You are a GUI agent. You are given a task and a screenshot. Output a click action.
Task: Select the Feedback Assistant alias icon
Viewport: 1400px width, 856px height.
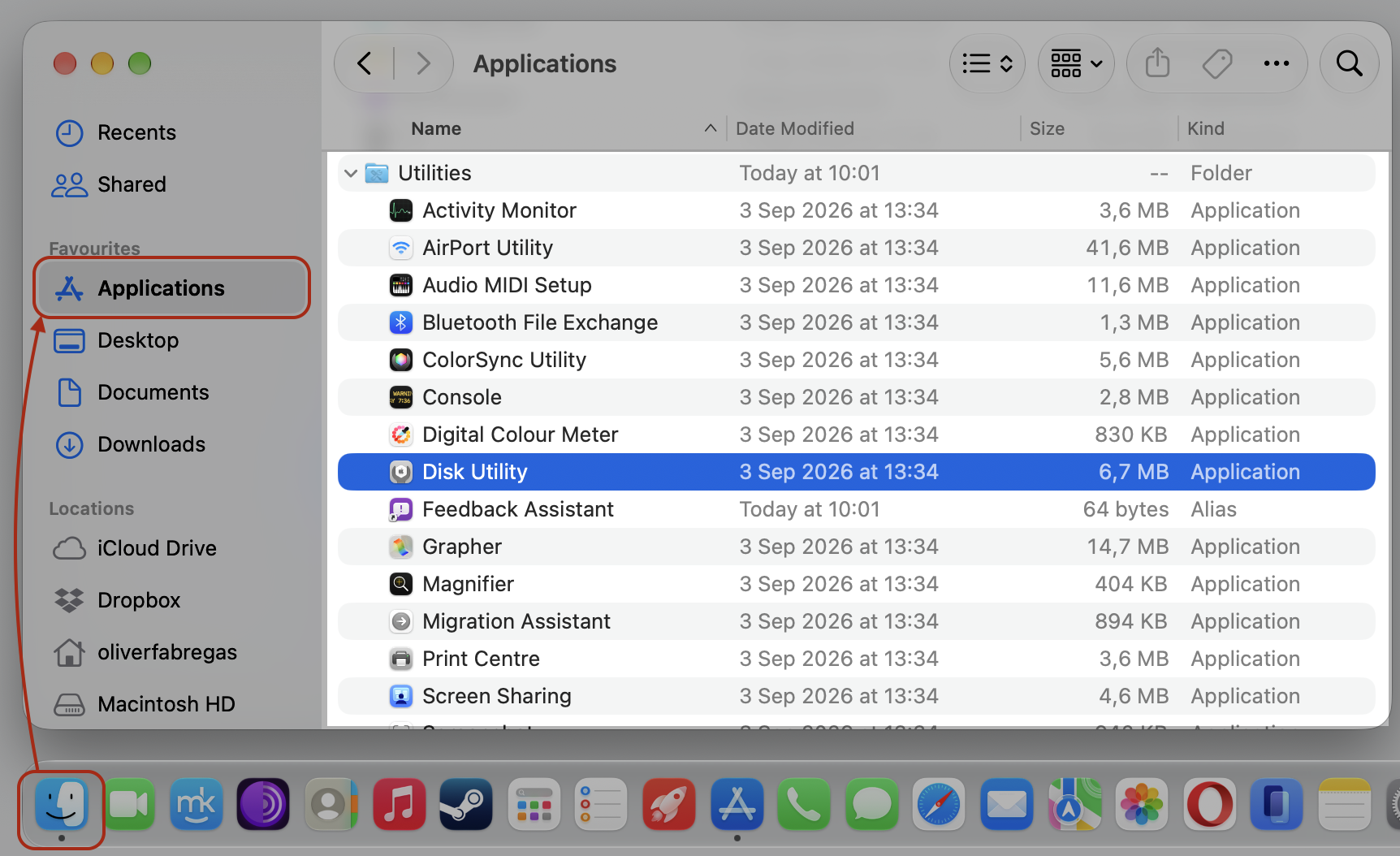click(x=401, y=509)
